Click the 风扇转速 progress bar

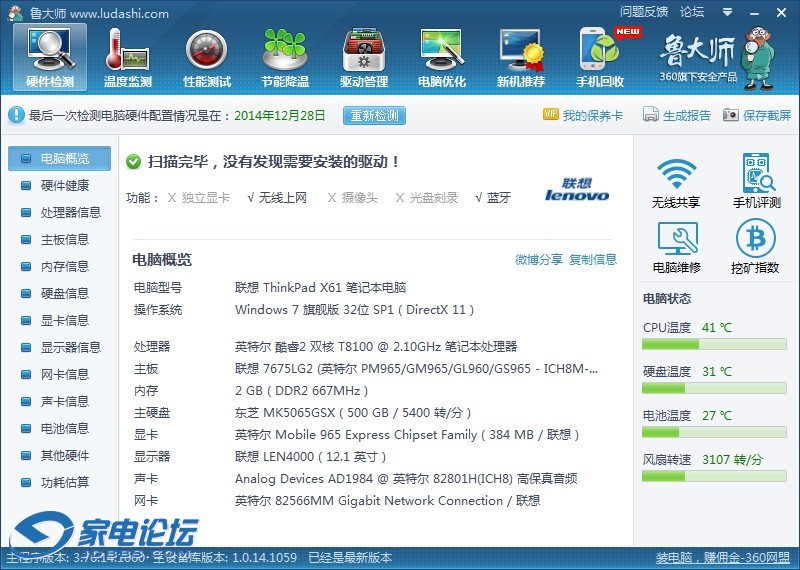tap(714, 477)
